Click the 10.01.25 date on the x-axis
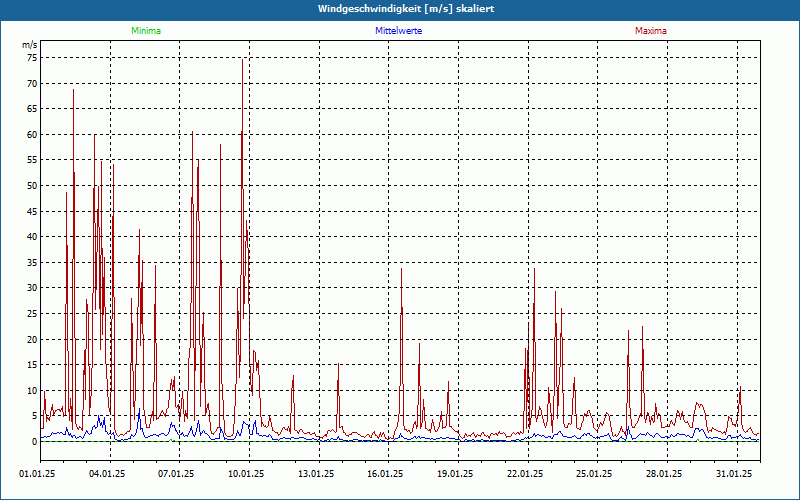The height and width of the screenshot is (500, 800). 246,474
